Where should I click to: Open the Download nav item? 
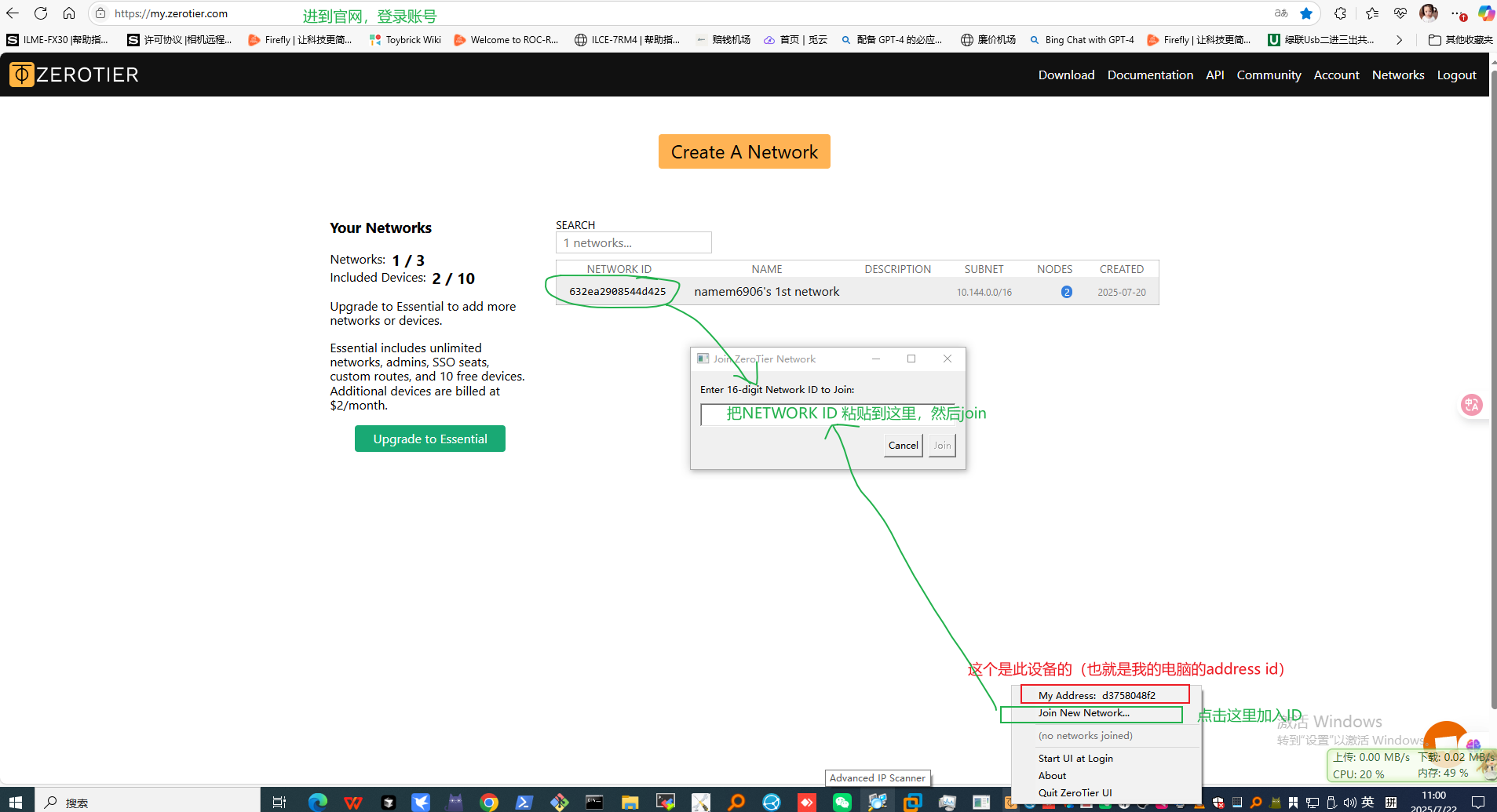1066,75
